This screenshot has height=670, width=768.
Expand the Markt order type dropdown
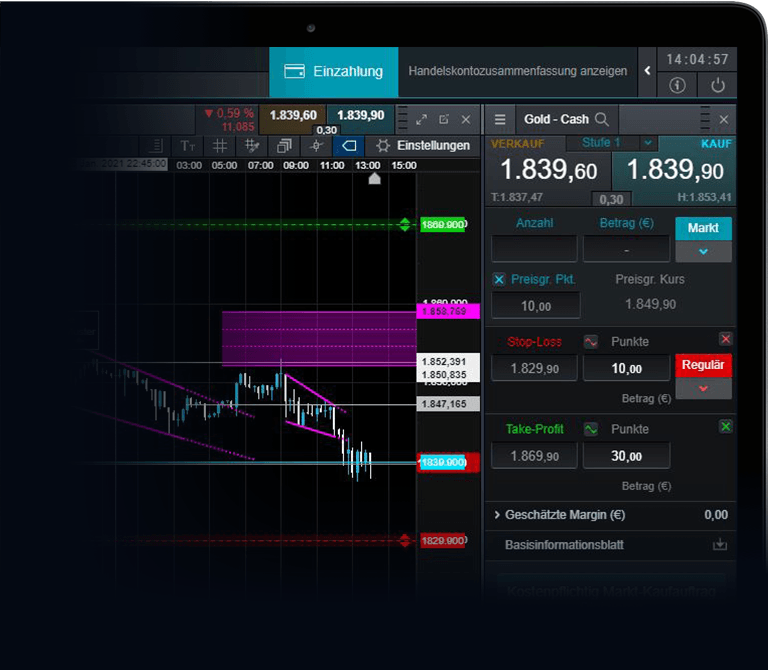[703, 252]
